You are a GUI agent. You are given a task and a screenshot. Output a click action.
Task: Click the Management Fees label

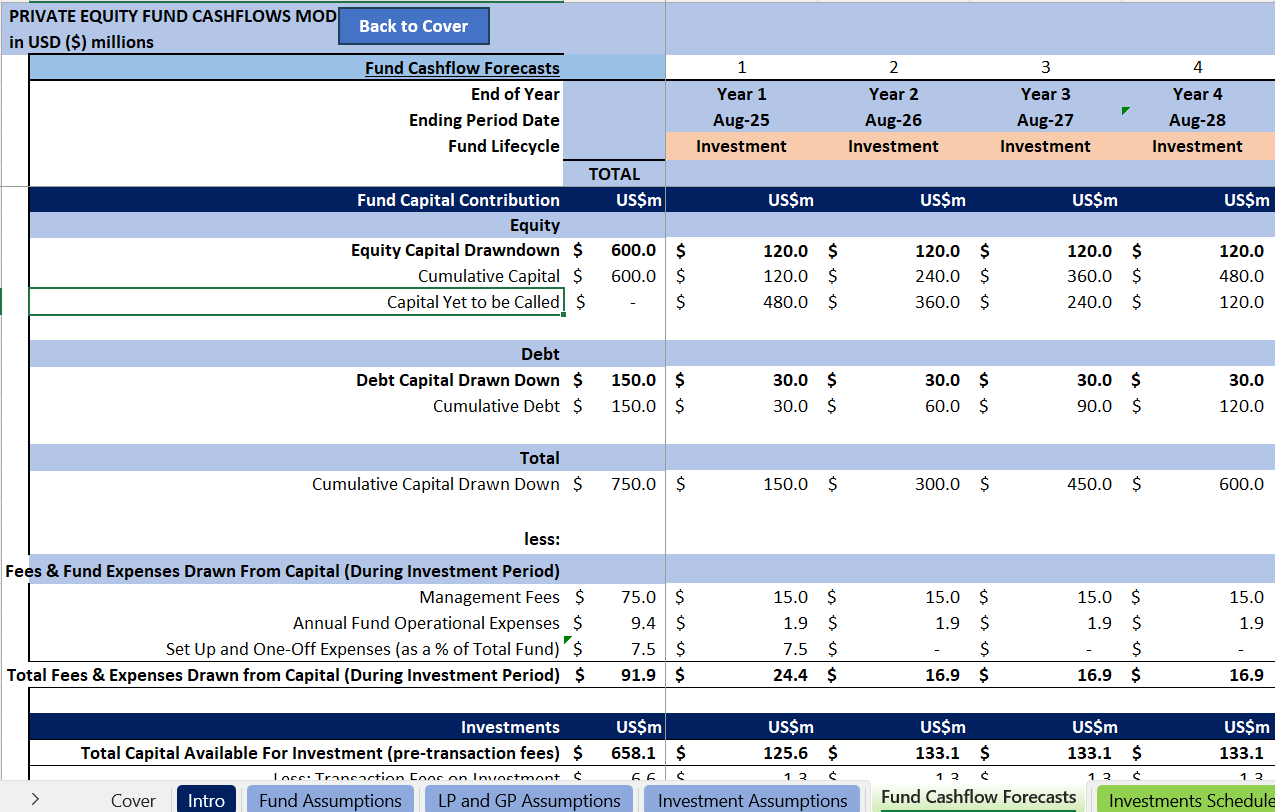[490, 597]
